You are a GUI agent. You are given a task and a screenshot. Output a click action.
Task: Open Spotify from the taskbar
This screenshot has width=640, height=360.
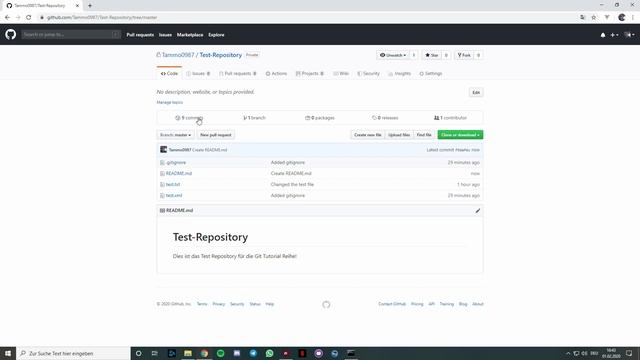point(220,353)
